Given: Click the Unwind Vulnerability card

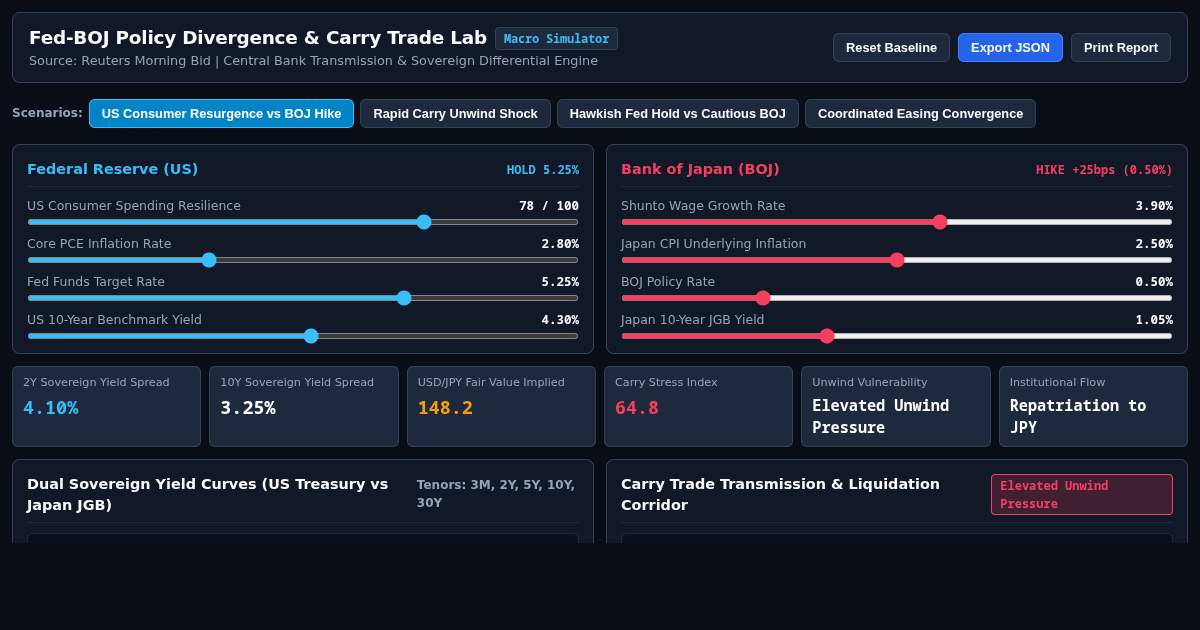Looking at the screenshot, I should point(896,406).
